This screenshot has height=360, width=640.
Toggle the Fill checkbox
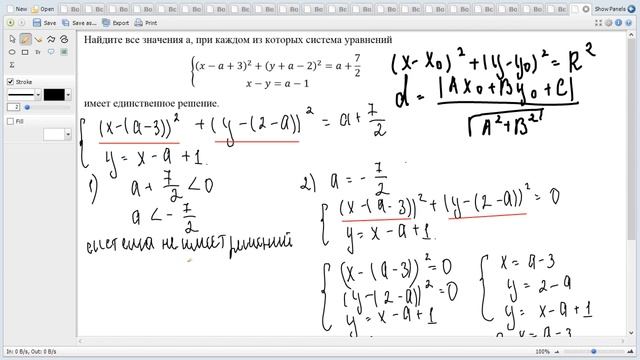click(11, 121)
